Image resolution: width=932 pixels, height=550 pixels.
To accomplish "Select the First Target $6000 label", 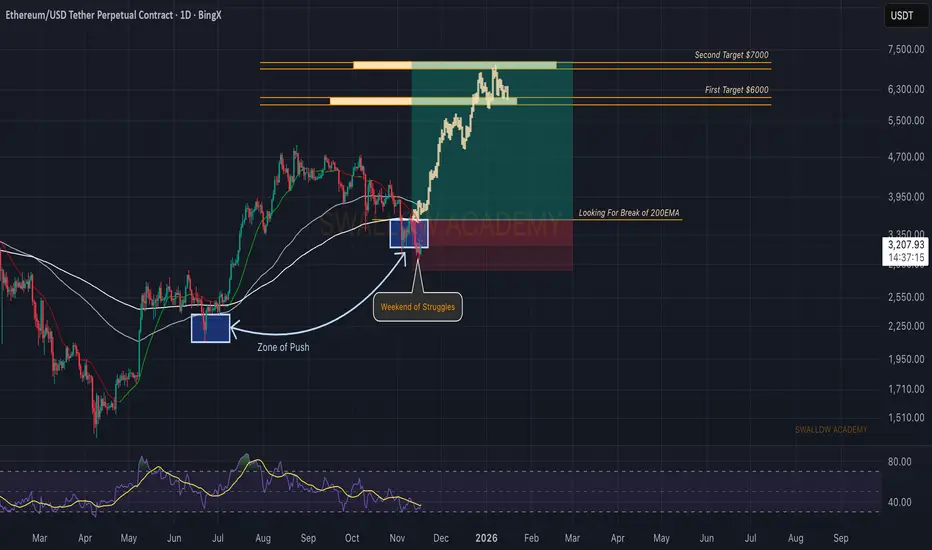I will pyautogui.click(x=736, y=90).
